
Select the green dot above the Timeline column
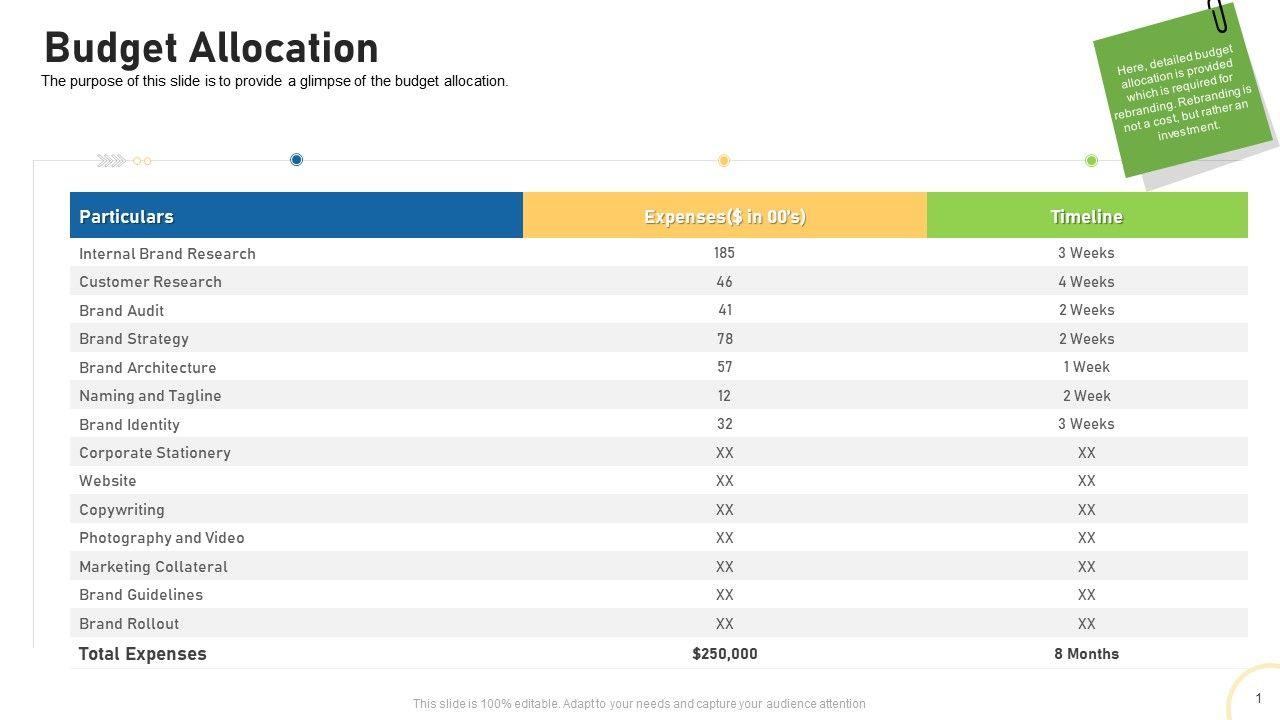tap(1091, 160)
